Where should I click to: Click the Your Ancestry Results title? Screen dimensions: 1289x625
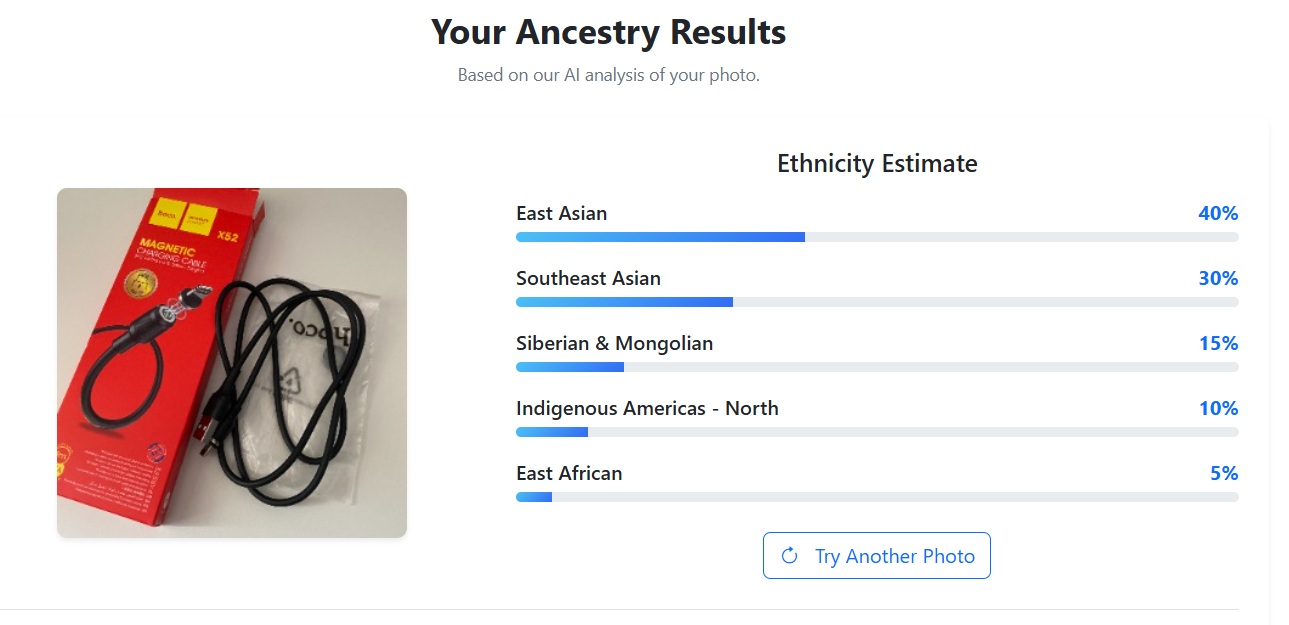(608, 32)
